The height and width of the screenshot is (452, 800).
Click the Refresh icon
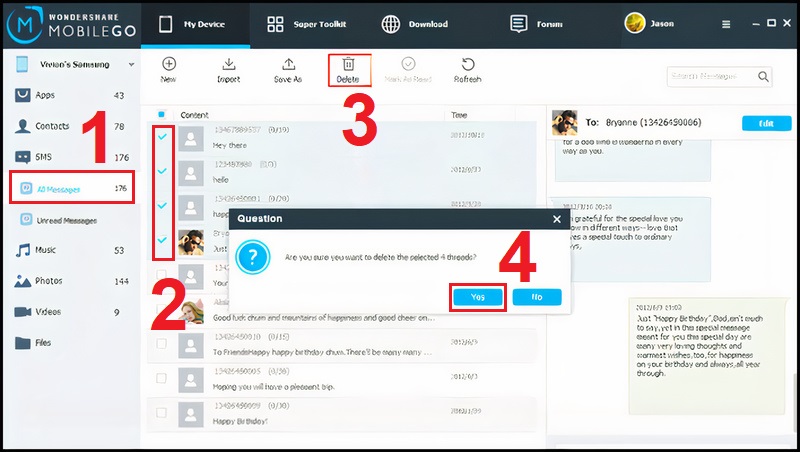click(468, 64)
